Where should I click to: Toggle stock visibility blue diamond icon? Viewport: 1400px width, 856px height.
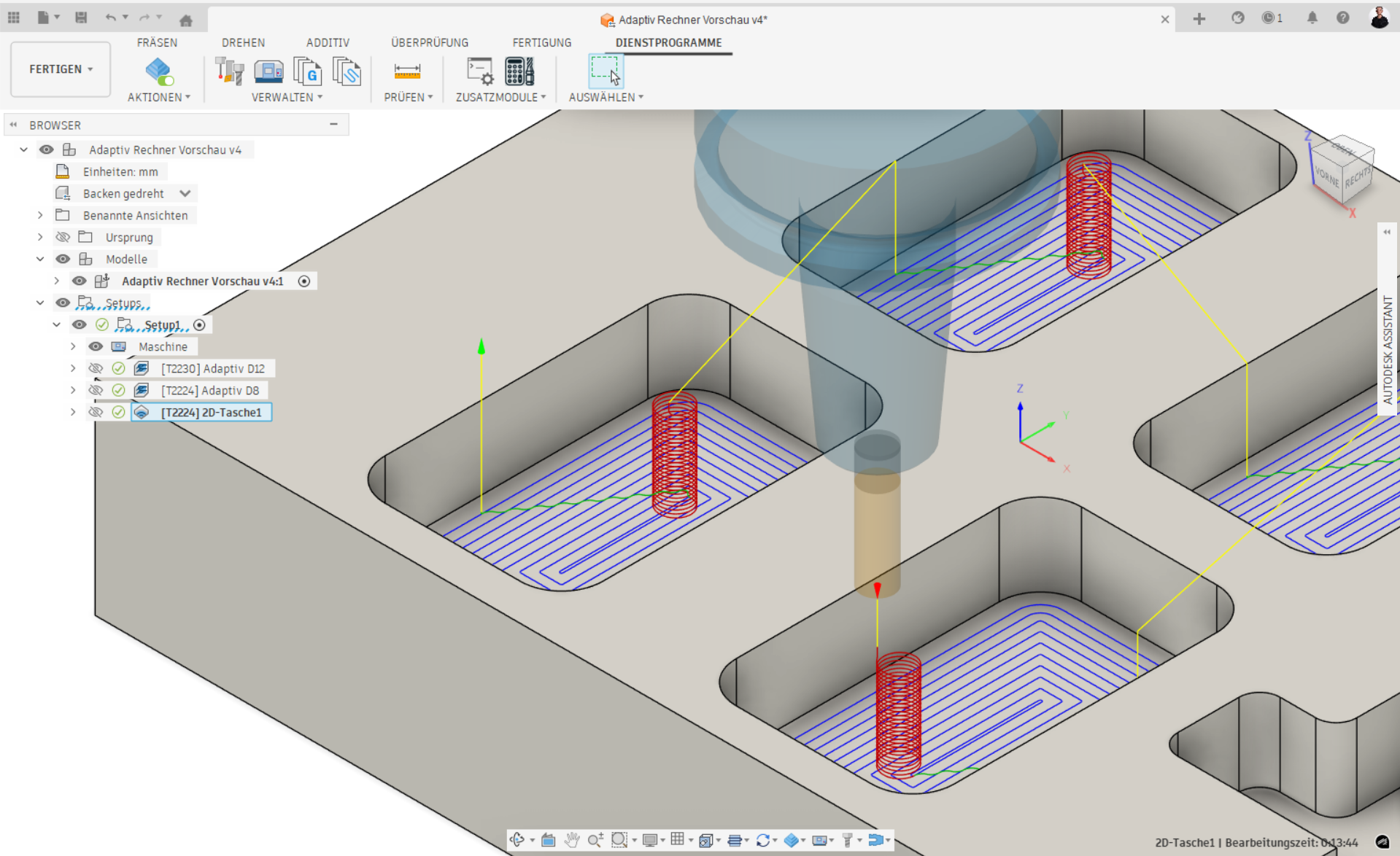point(791,840)
